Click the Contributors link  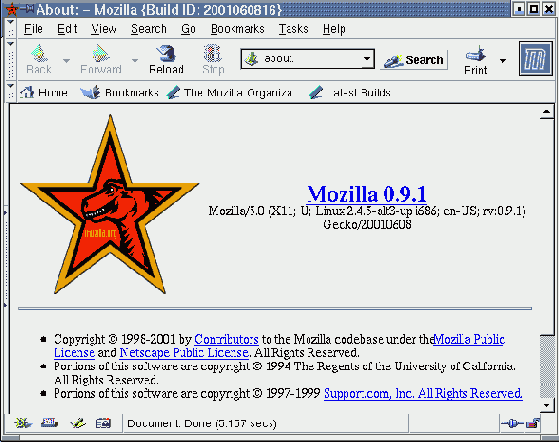point(226,339)
